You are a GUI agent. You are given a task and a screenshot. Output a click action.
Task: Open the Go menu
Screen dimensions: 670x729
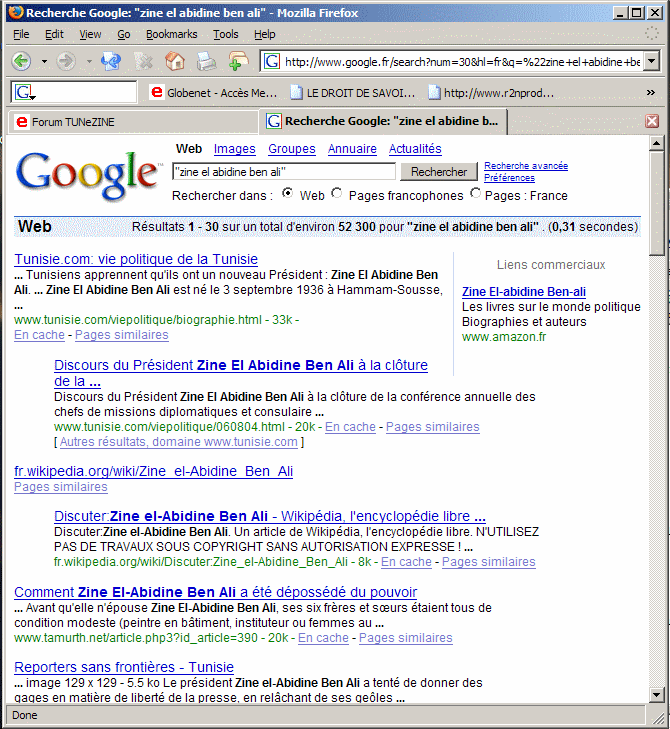tap(123, 34)
